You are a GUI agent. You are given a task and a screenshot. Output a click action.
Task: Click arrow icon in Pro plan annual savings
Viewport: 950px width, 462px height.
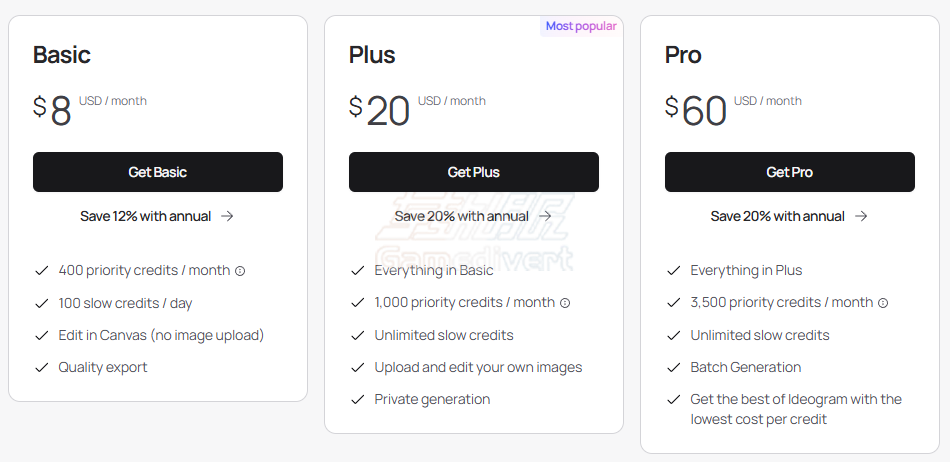[x=861, y=216]
